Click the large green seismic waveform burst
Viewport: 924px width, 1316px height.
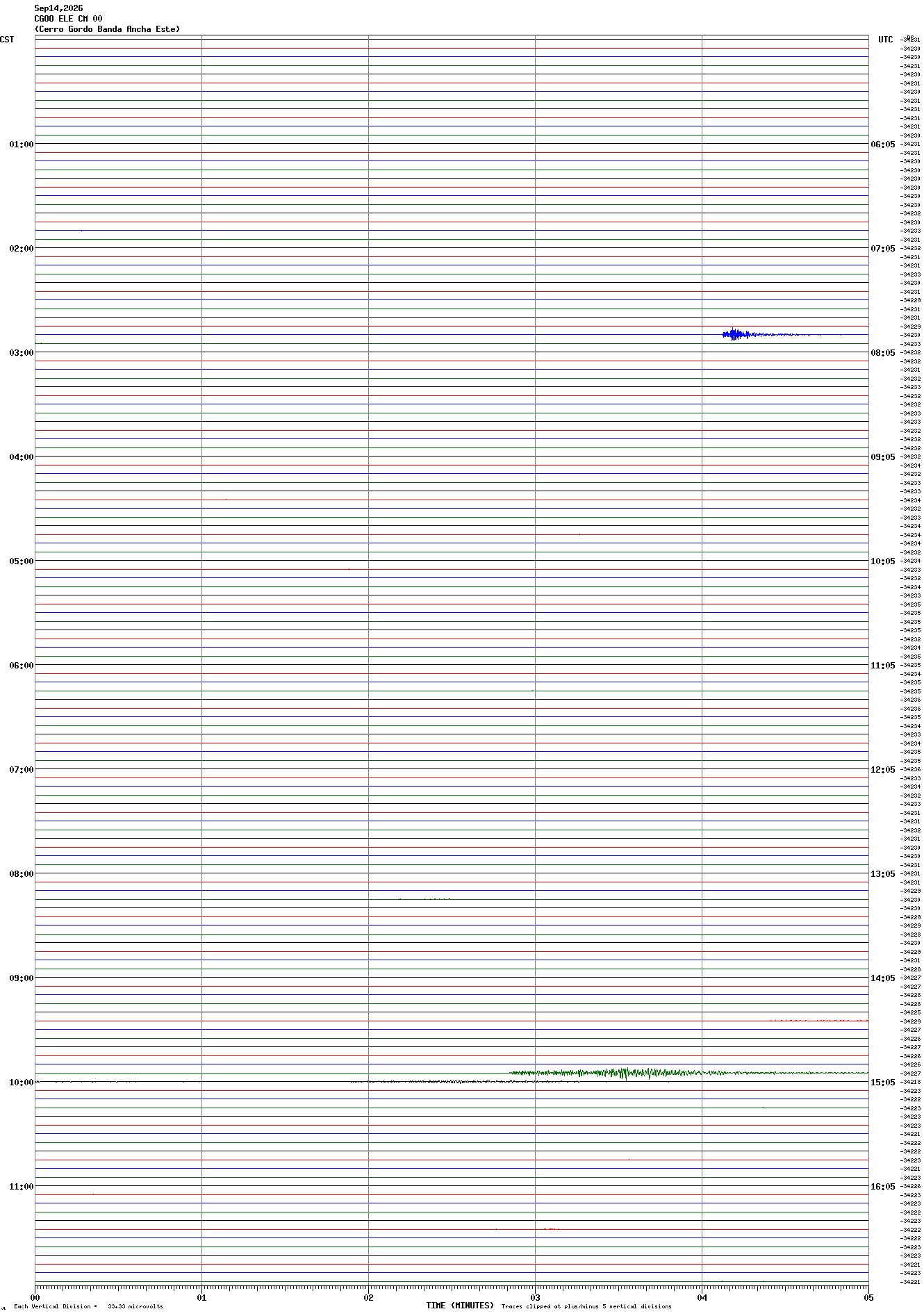click(x=688, y=1074)
